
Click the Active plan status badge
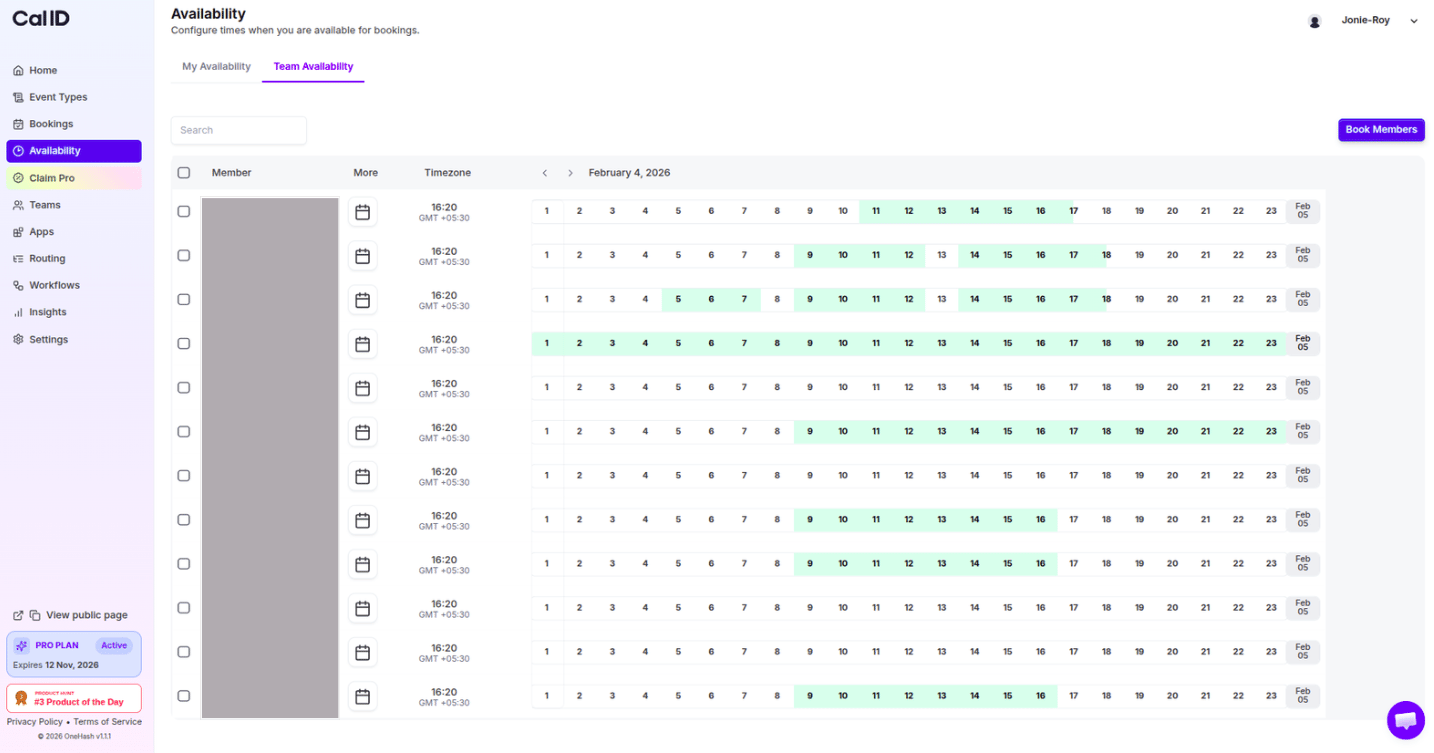click(x=114, y=645)
